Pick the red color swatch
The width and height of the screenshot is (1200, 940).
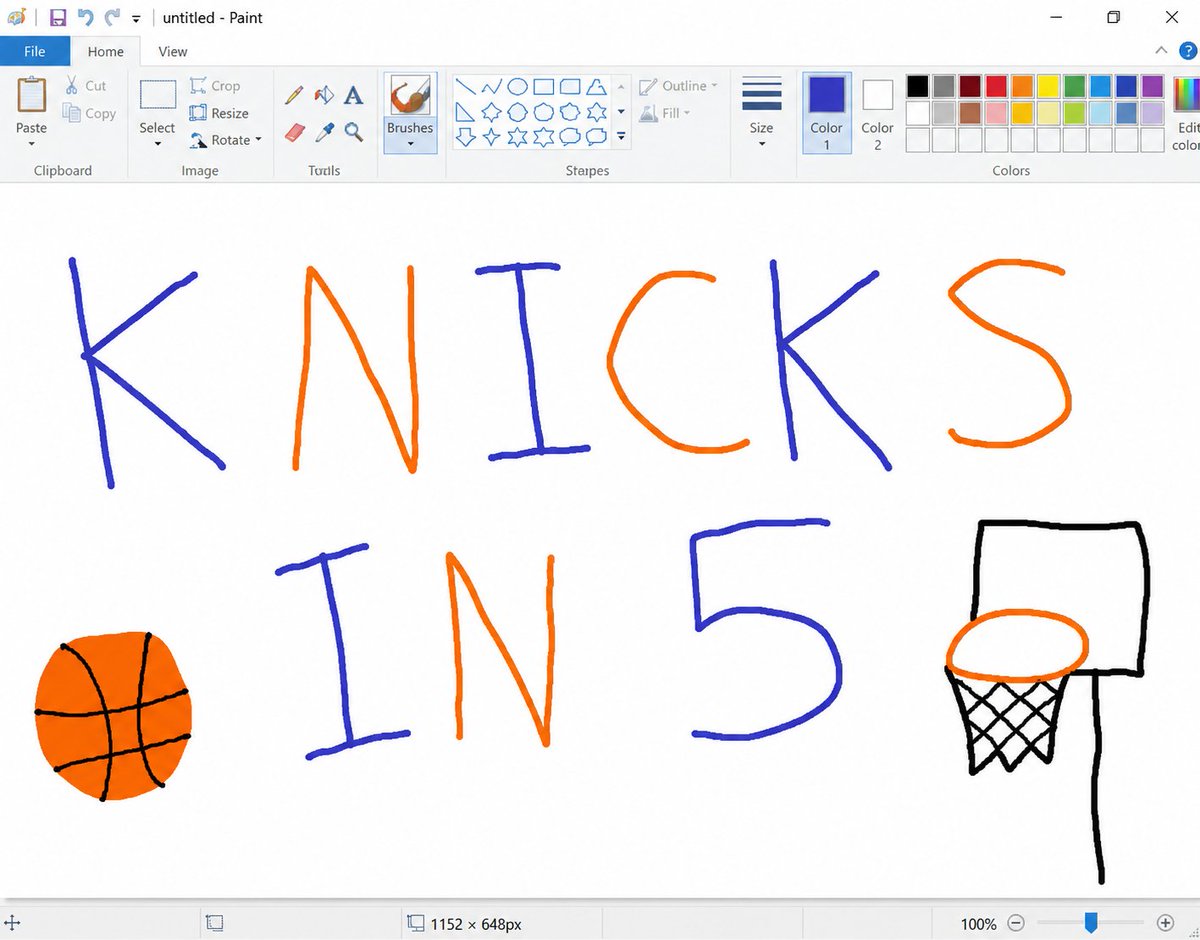tap(996, 87)
